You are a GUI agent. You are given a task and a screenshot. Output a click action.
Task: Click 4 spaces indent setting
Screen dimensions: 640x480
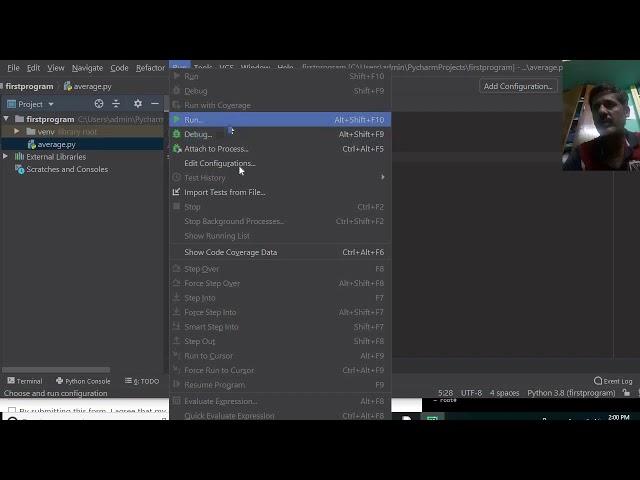pyautogui.click(x=504, y=393)
